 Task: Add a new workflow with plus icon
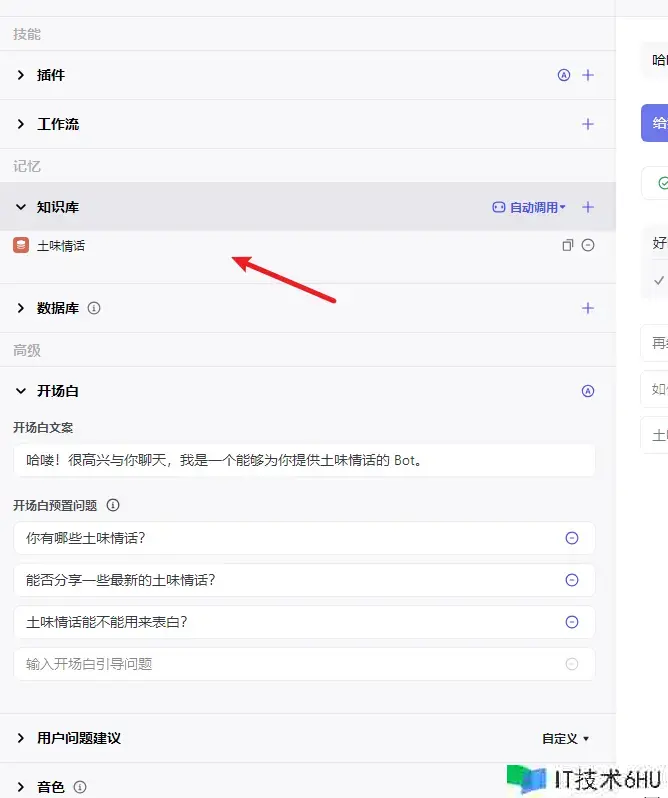pyautogui.click(x=588, y=124)
